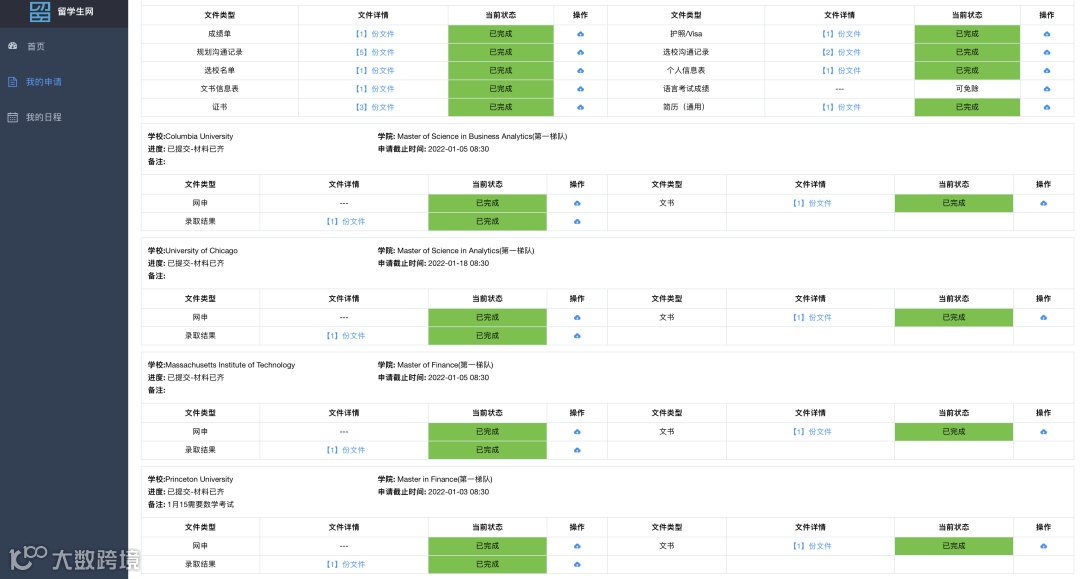This screenshot has height=579, width=1080.
Task: Click the cloud upload icon for 选校名单
Action: (x=580, y=70)
